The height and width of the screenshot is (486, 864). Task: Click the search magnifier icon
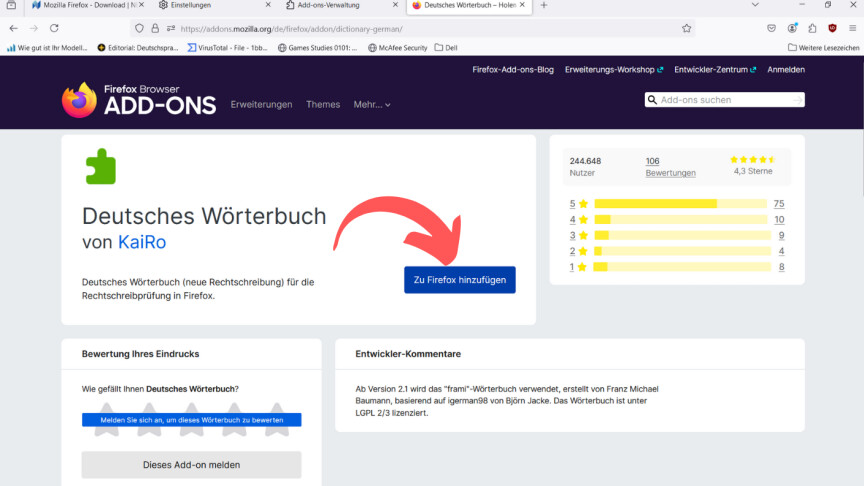pos(652,100)
